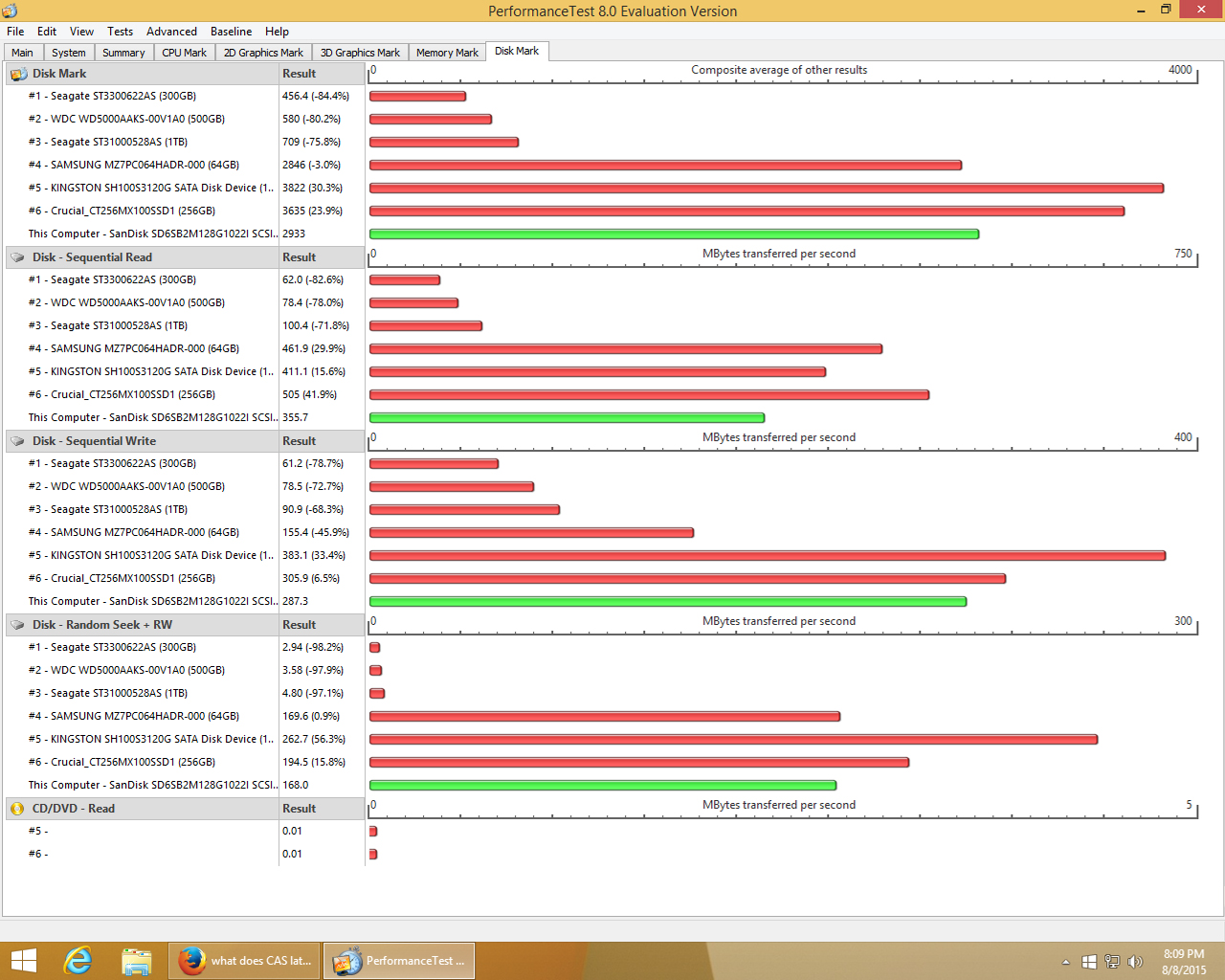Select the 505 (41.9%) Sequential Read result
This screenshot has height=980, width=1225.
pos(309,394)
